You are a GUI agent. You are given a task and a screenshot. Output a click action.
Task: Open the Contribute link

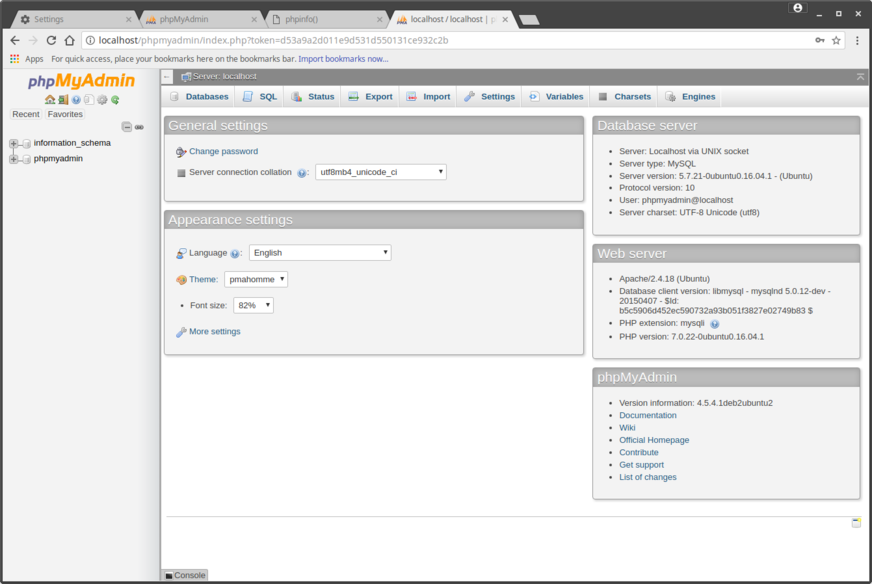(638, 452)
